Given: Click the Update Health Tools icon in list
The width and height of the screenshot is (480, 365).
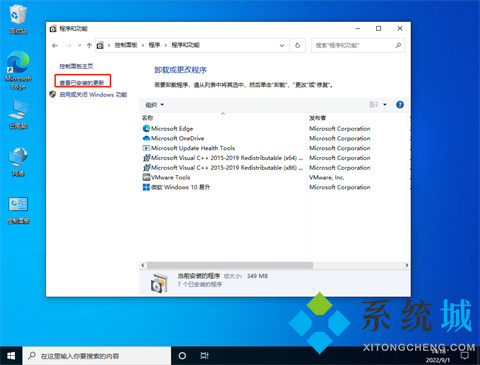Looking at the screenshot, I should coord(146,148).
